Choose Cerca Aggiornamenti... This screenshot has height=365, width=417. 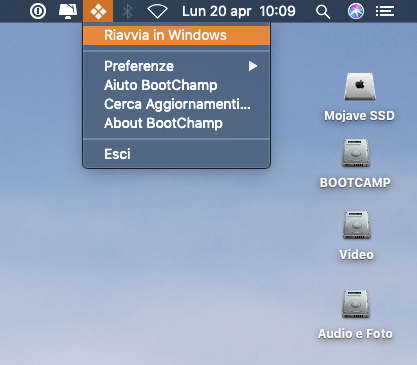tap(176, 104)
